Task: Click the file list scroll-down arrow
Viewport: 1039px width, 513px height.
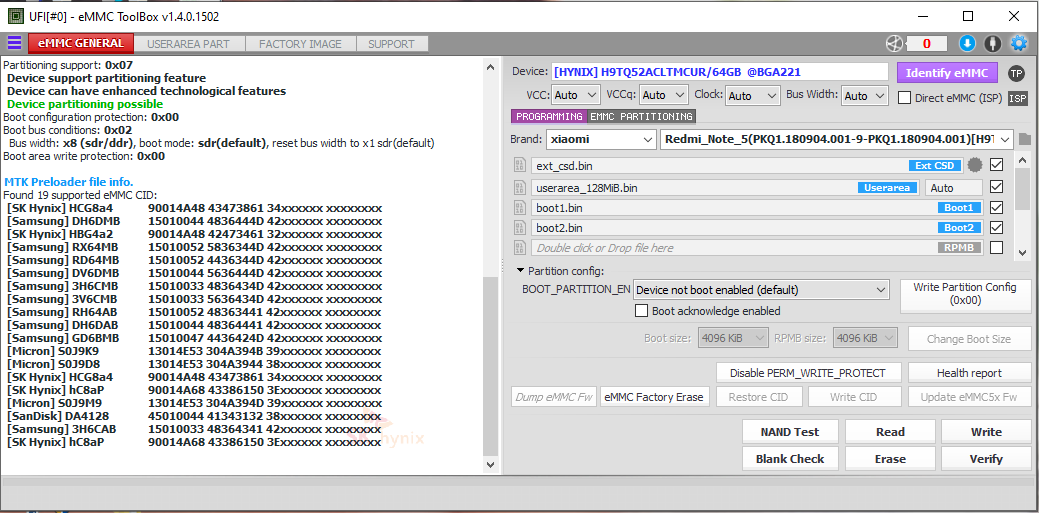Action: point(1022,253)
